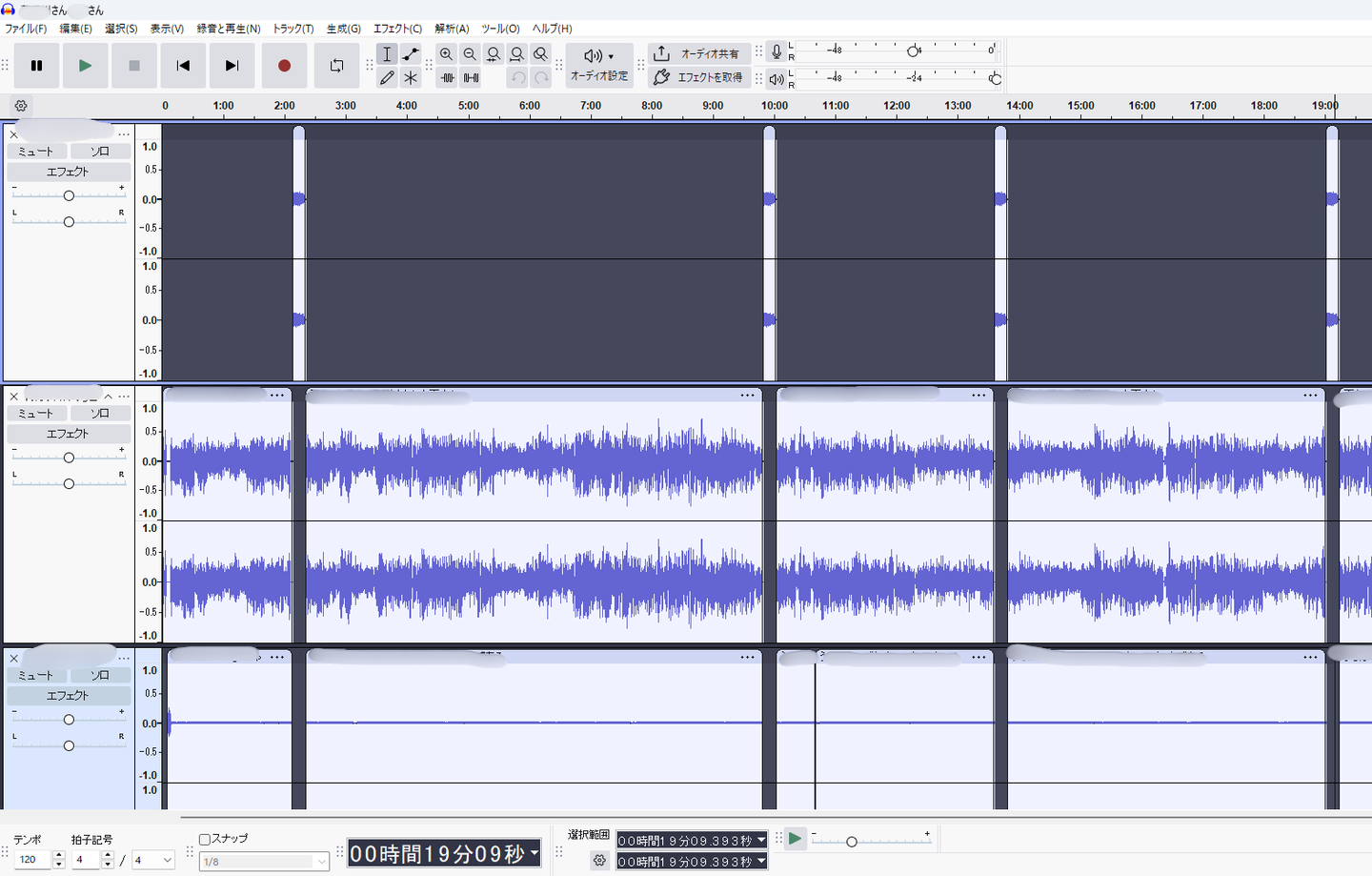Adjust the playback level slider knob

pyautogui.click(x=995, y=78)
